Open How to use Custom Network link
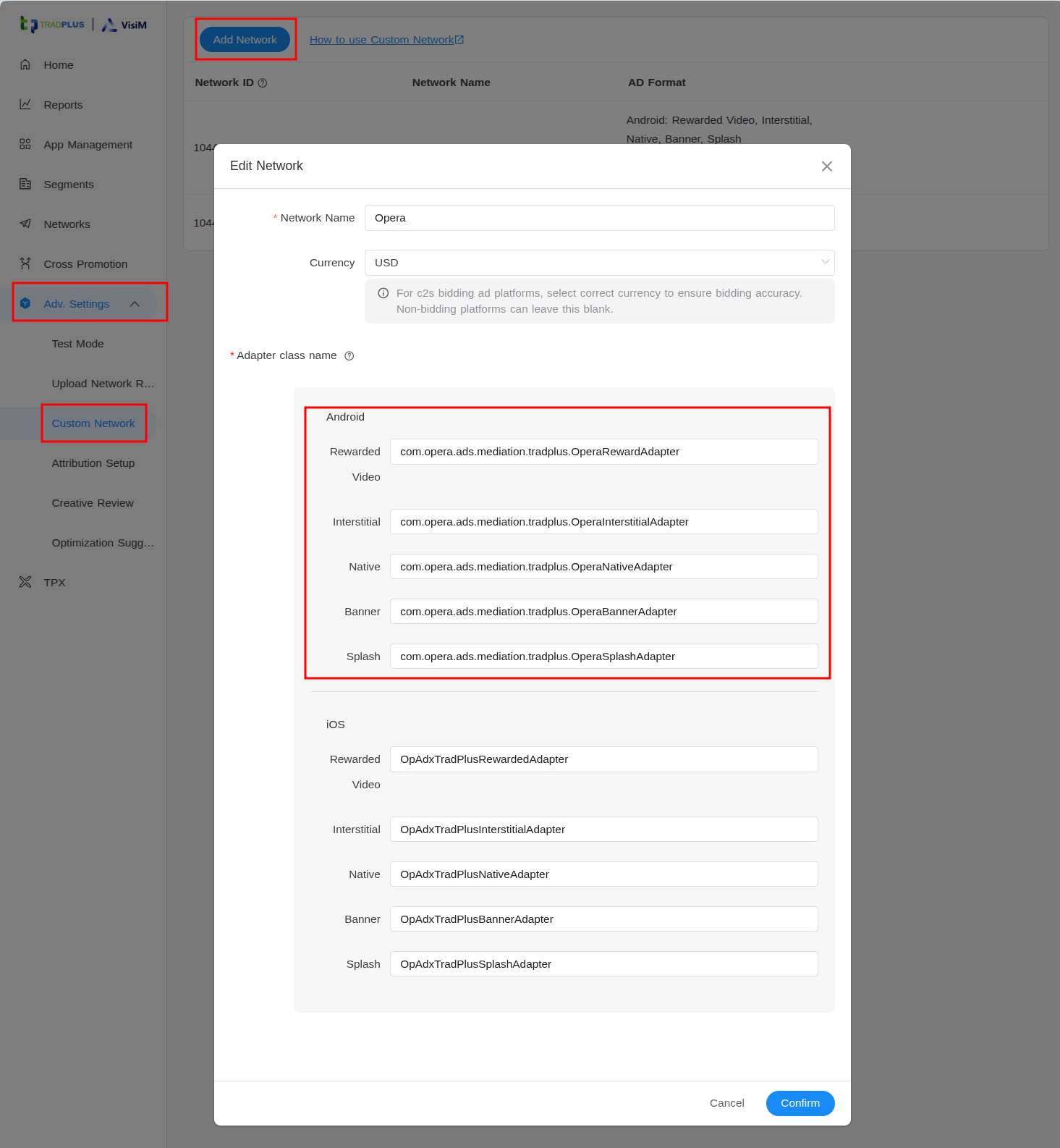The width and height of the screenshot is (1060, 1148). coord(381,40)
